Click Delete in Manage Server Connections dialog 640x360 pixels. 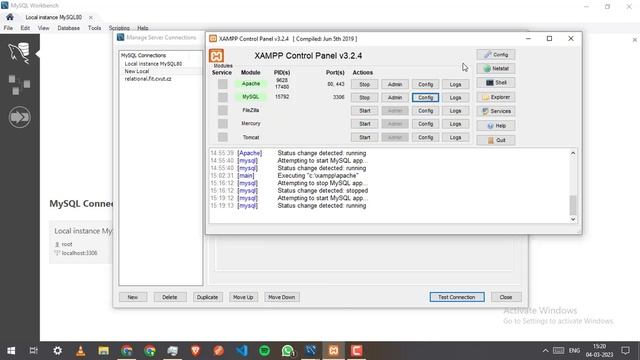(170, 297)
